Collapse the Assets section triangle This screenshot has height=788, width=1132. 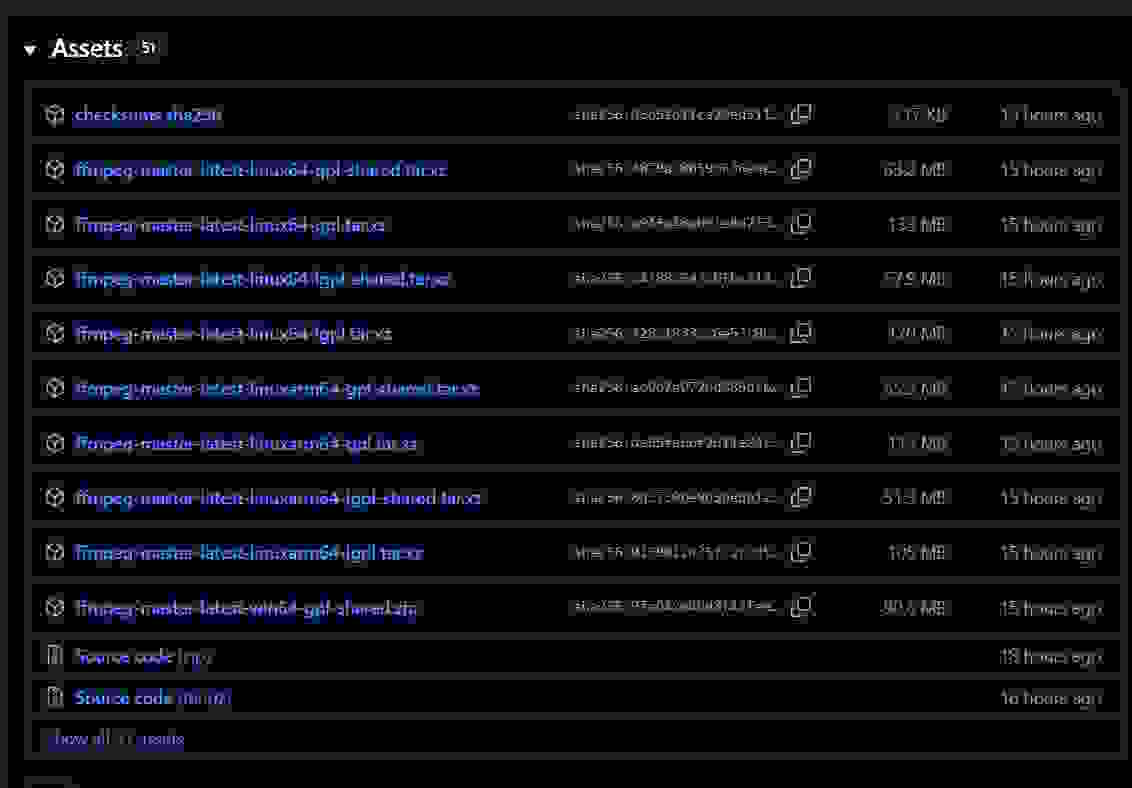point(30,50)
